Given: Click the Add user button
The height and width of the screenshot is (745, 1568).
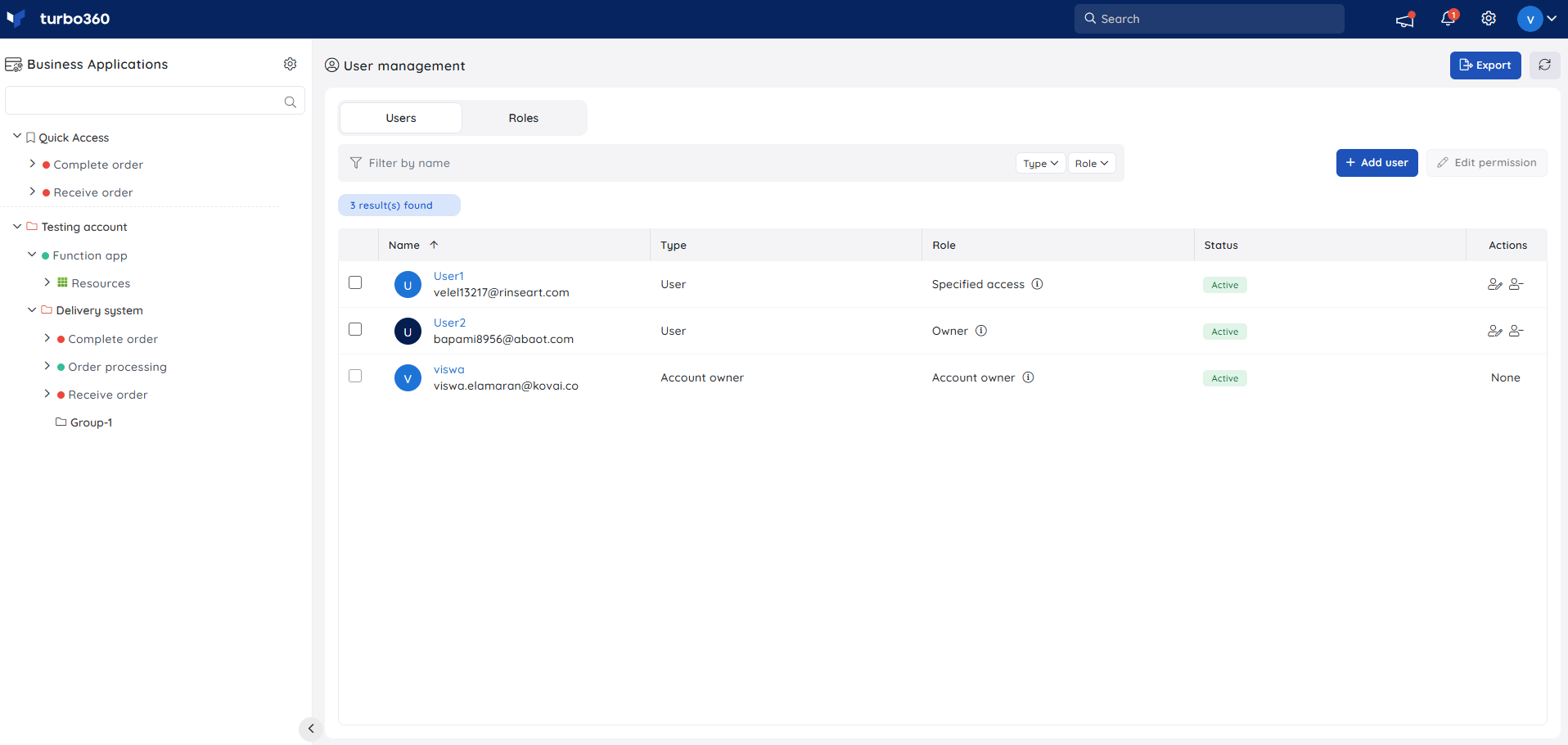Looking at the screenshot, I should [x=1377, y=163].
